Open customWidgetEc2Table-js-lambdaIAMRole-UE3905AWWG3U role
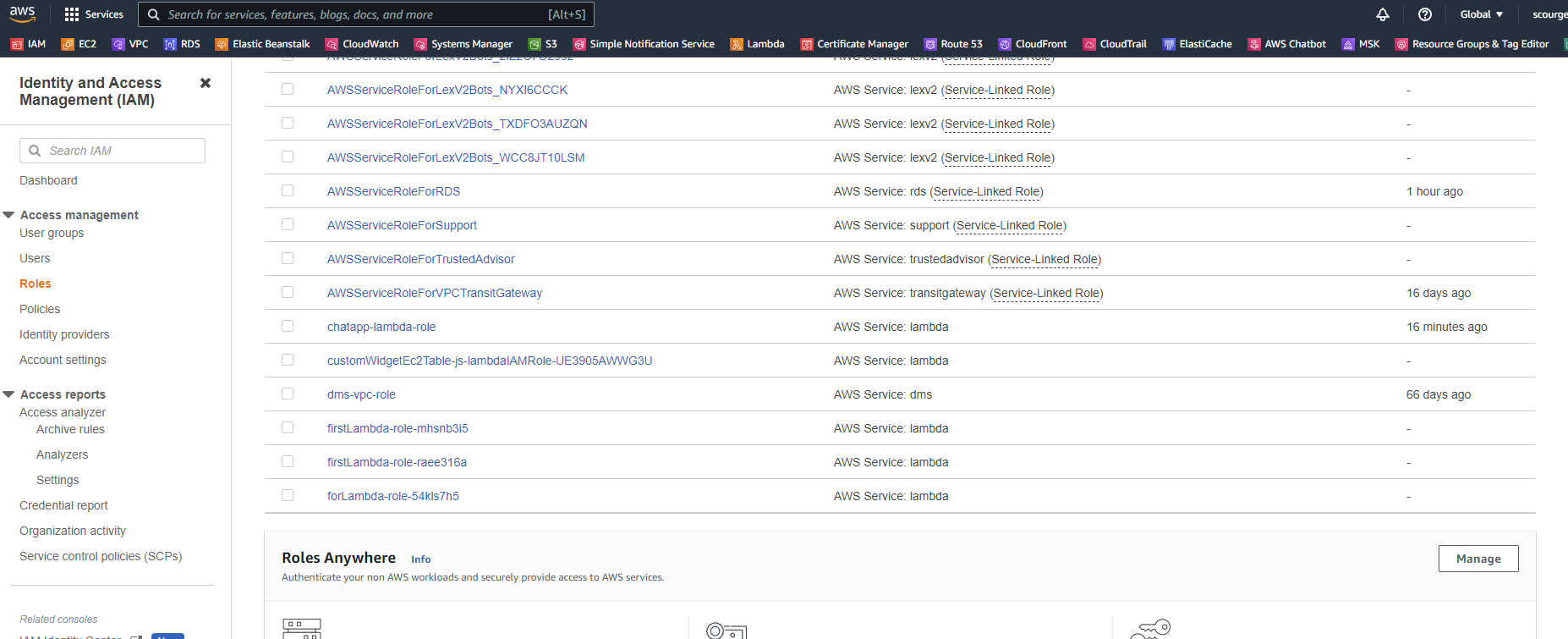Screen dimensions: 1568x639 [x=490, y=361]
